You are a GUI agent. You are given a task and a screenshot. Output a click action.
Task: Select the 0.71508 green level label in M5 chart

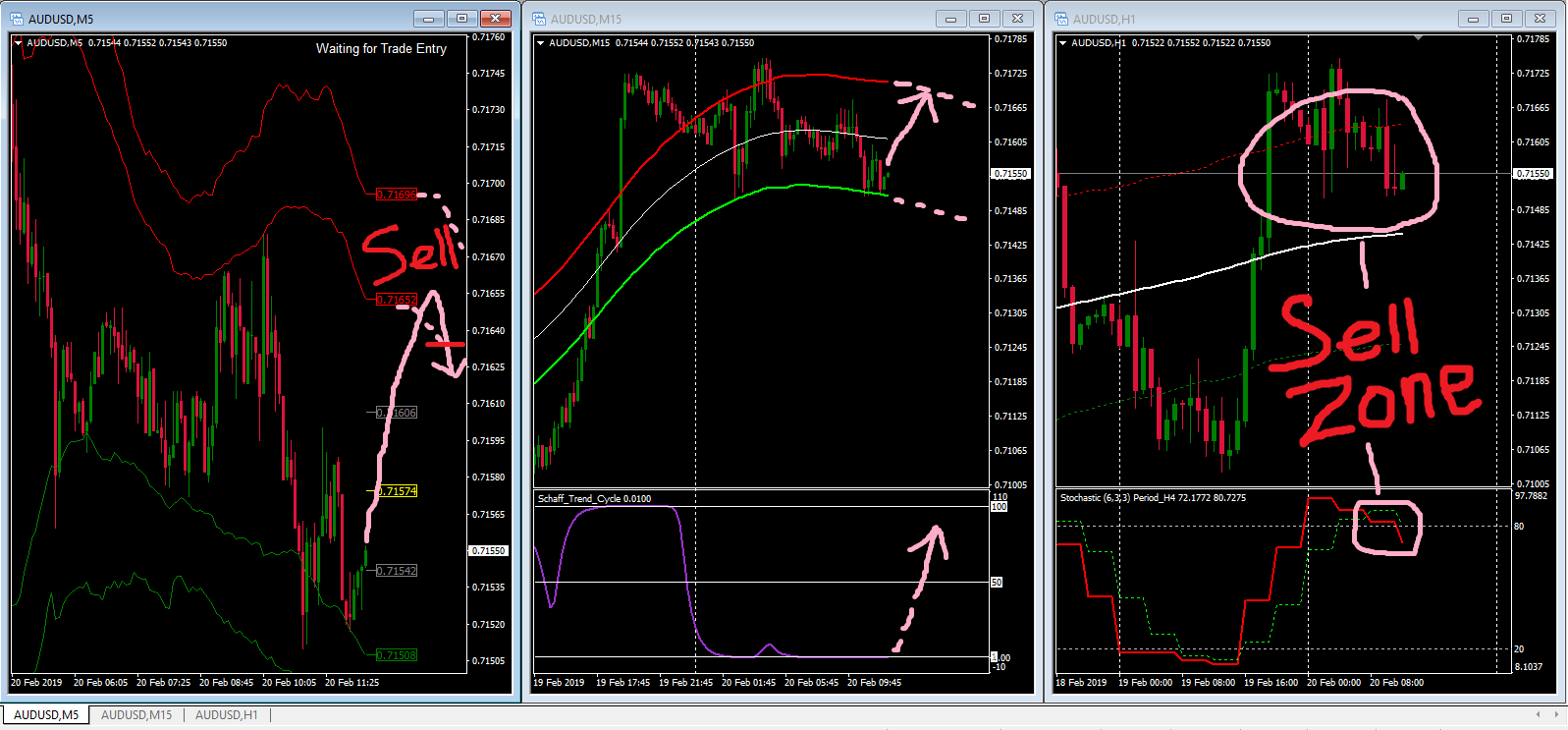pos(397,655)
